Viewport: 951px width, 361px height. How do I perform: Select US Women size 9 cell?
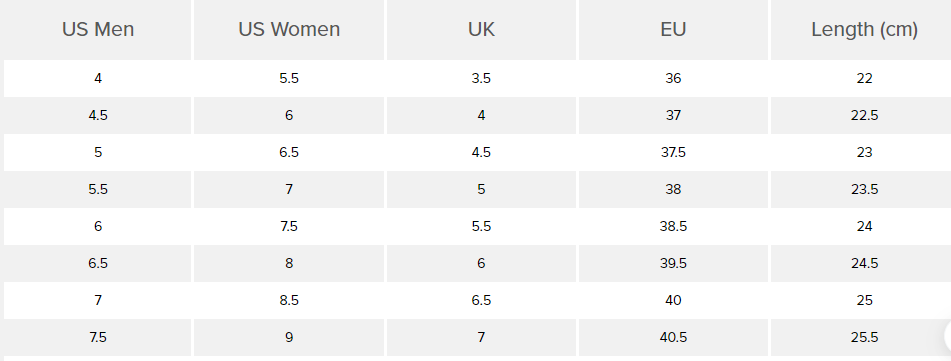point(289,337)
